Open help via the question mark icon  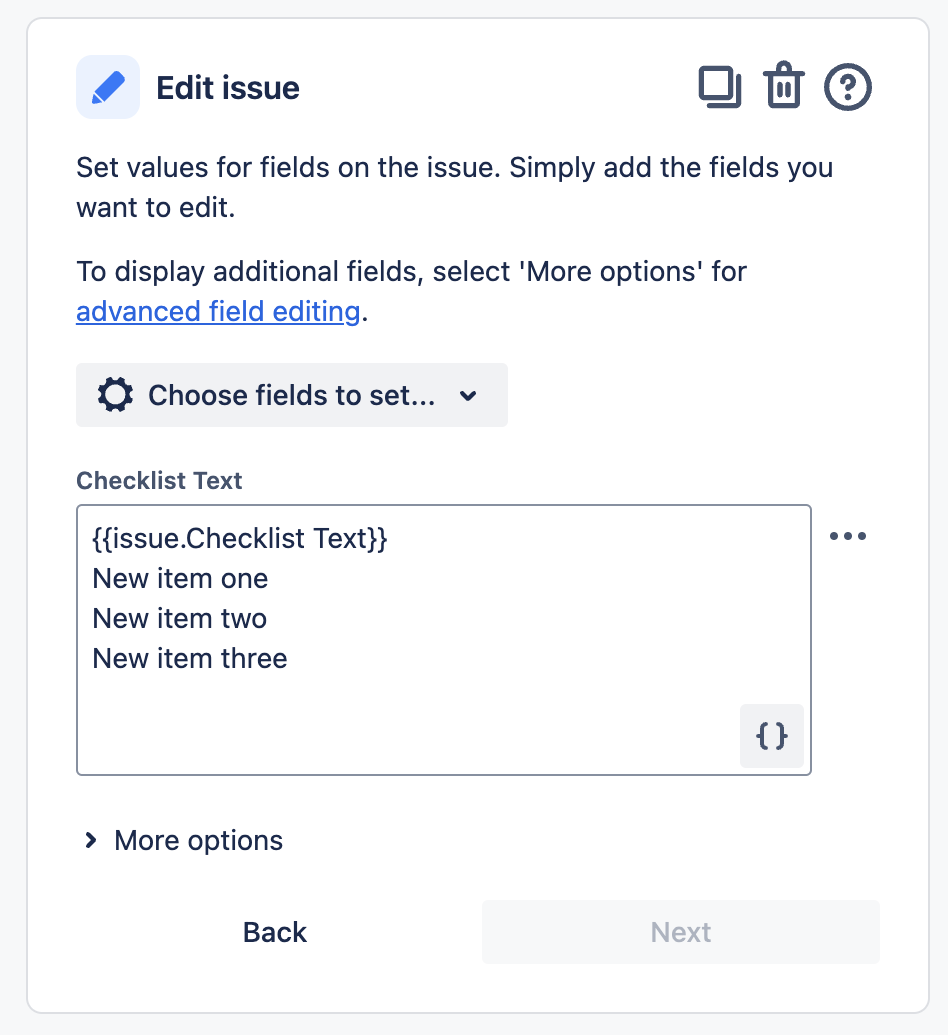click(847, 87)
